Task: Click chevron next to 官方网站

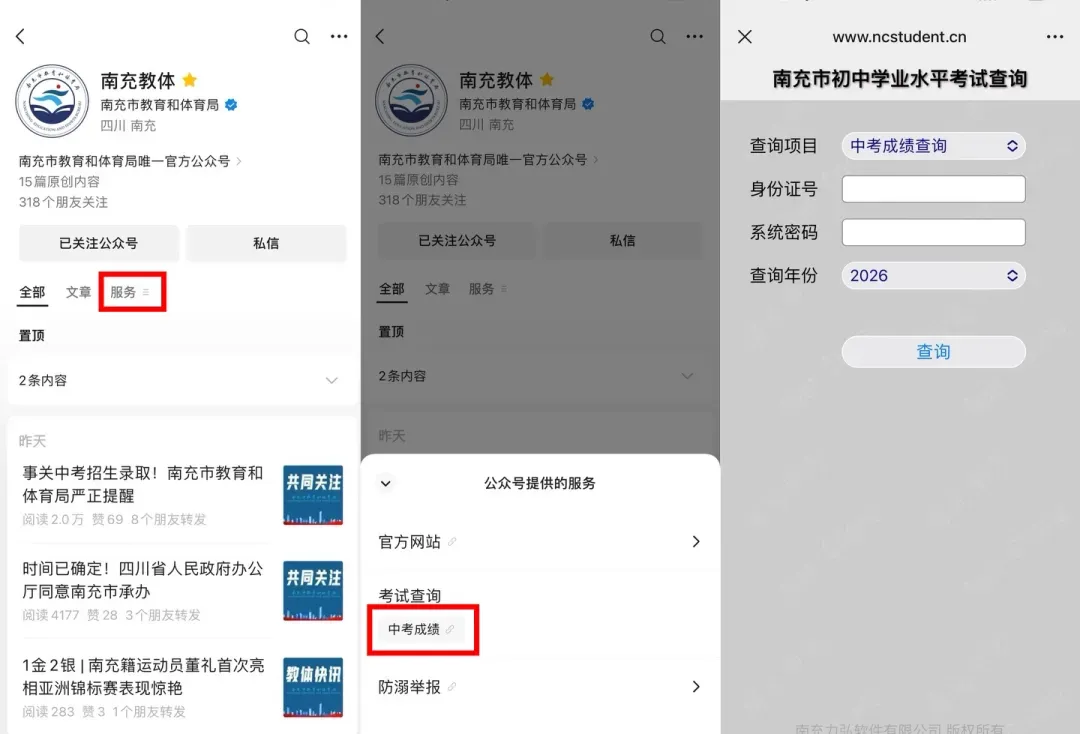Action: pyautogui.click(x=696, y=542)
